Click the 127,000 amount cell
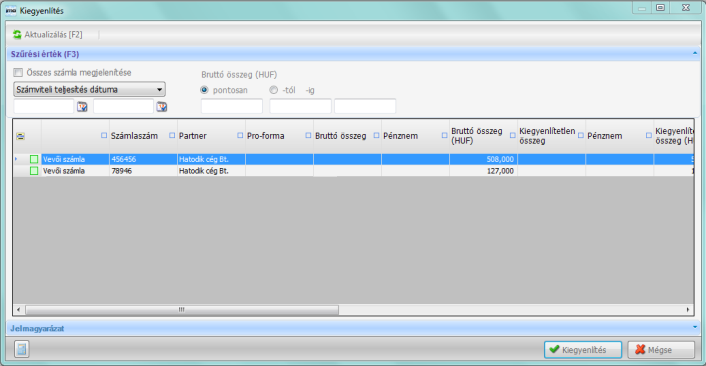The height and width of the screenshot is (366, 706). [483, 171]
